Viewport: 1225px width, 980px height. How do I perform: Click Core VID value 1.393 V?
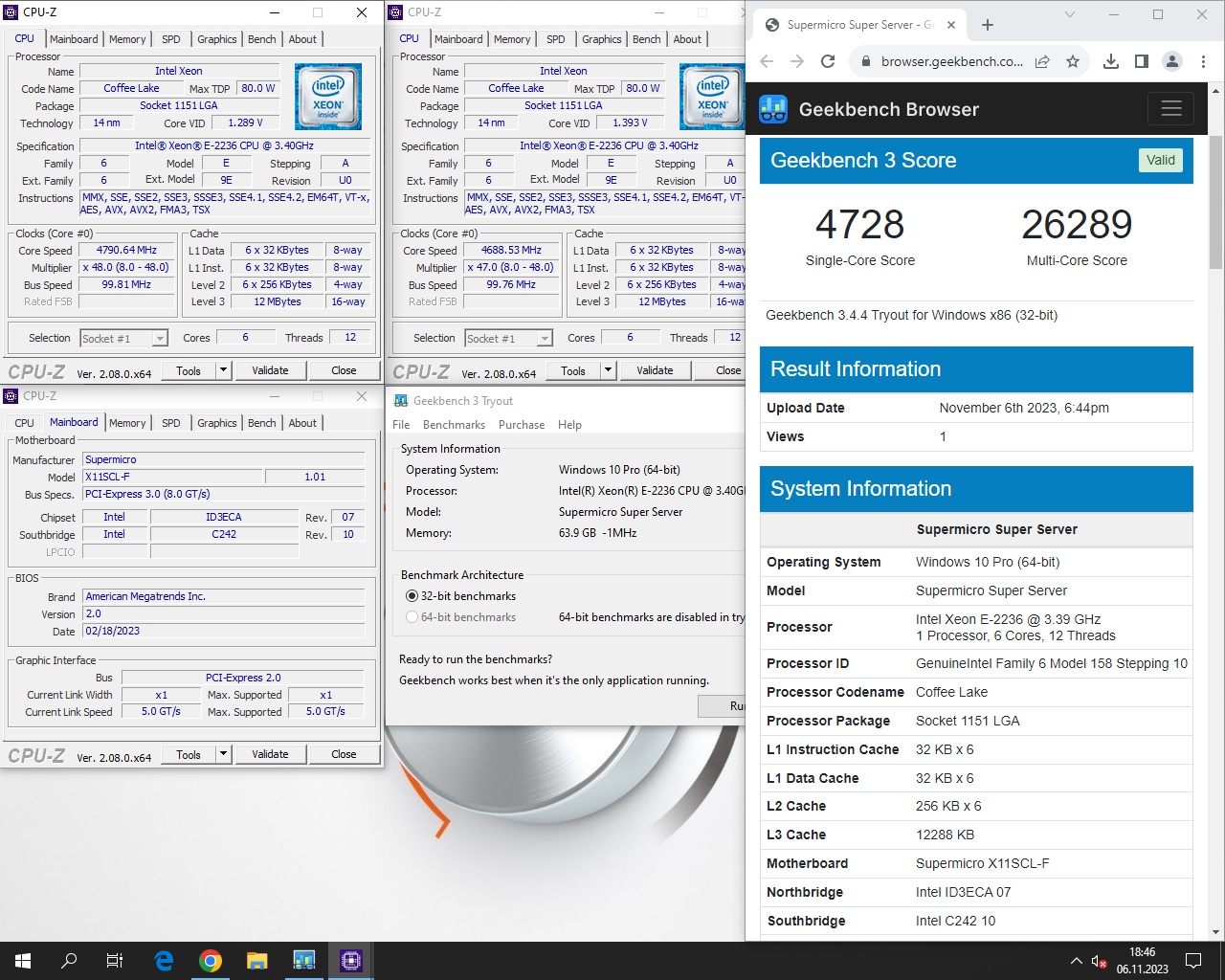coord(631,122)
